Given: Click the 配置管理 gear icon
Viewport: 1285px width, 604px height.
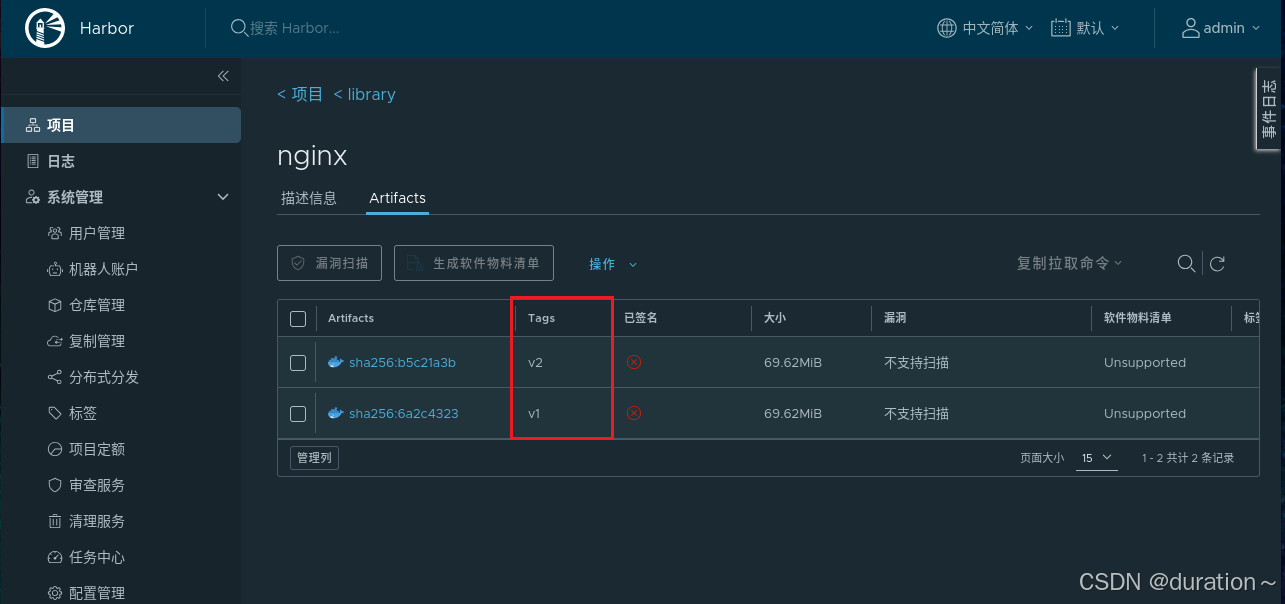Looking at the screenshot, I should 55,593.
